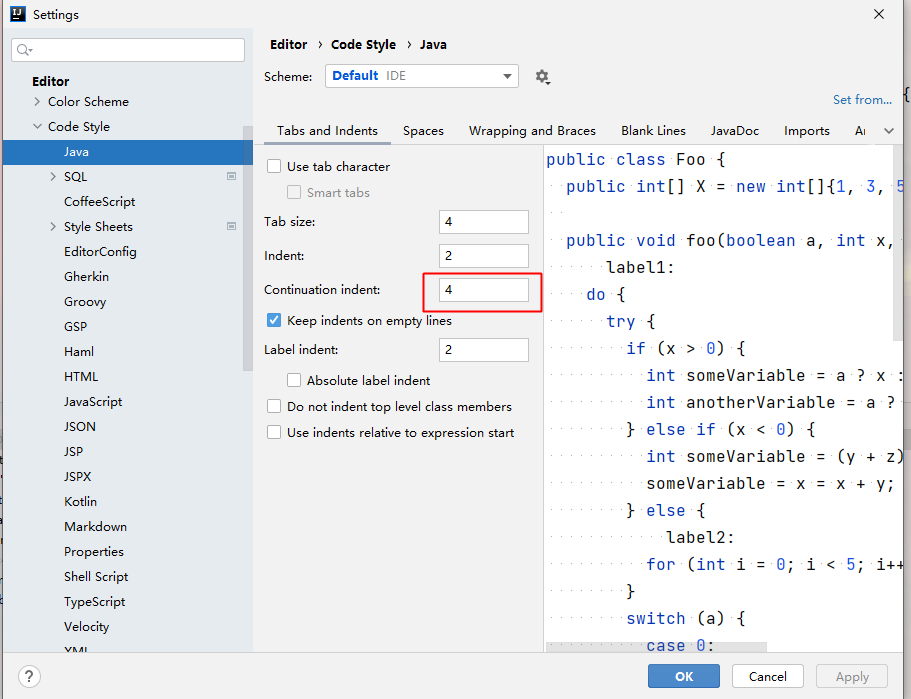Viewport: 911px width, 699px height.
Task: Click the Apply button
Action: click(852, 676)
